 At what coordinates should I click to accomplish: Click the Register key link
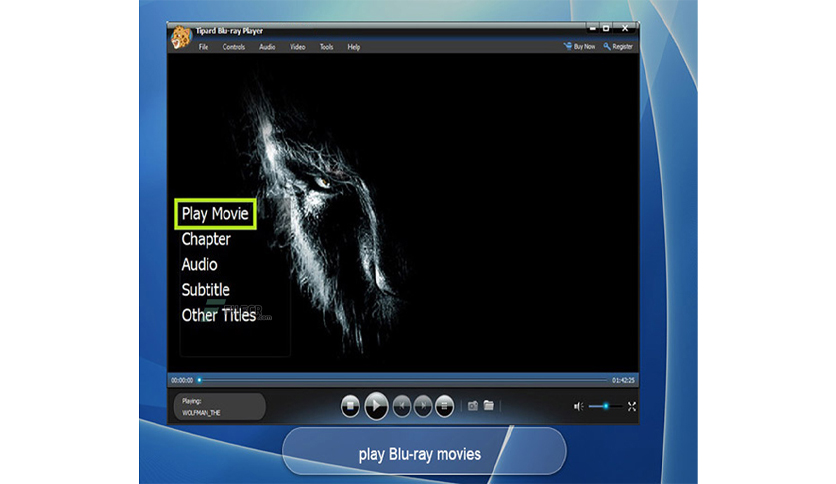[x=618, y=46]
